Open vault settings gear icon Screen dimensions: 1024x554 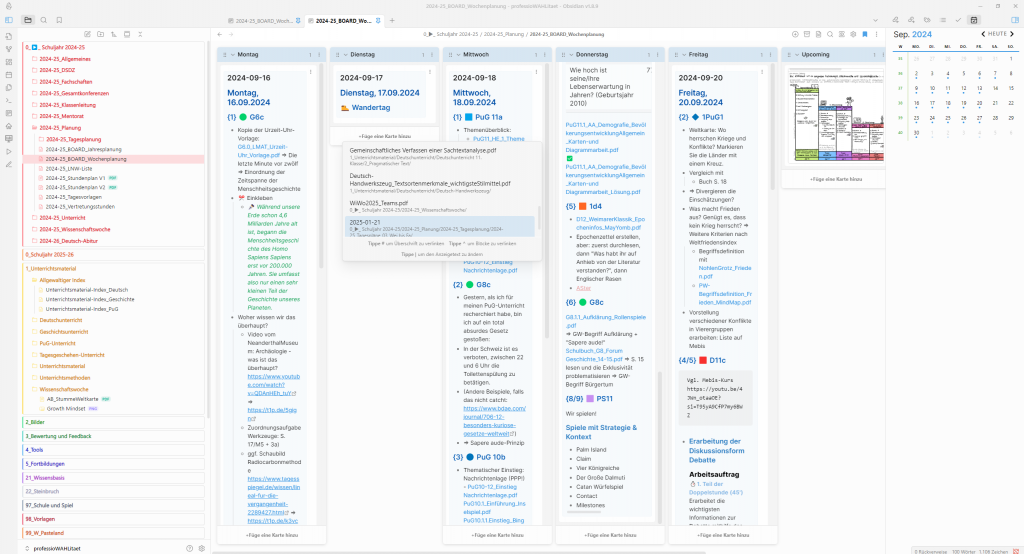coord(201,548)
